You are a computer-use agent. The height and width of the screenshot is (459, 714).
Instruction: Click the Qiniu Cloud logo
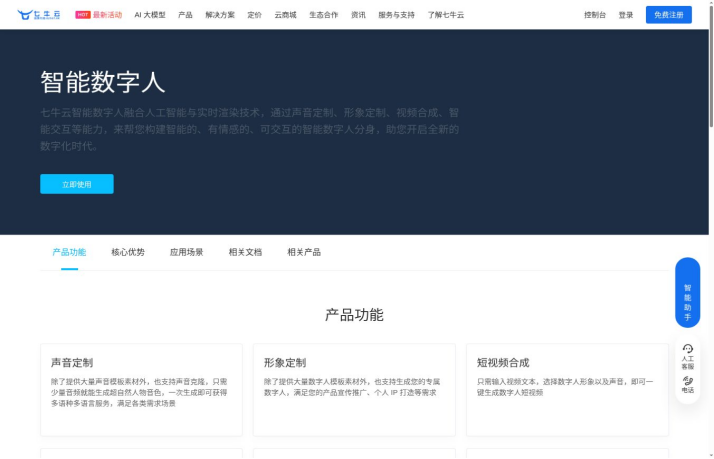tap(39, 15)
